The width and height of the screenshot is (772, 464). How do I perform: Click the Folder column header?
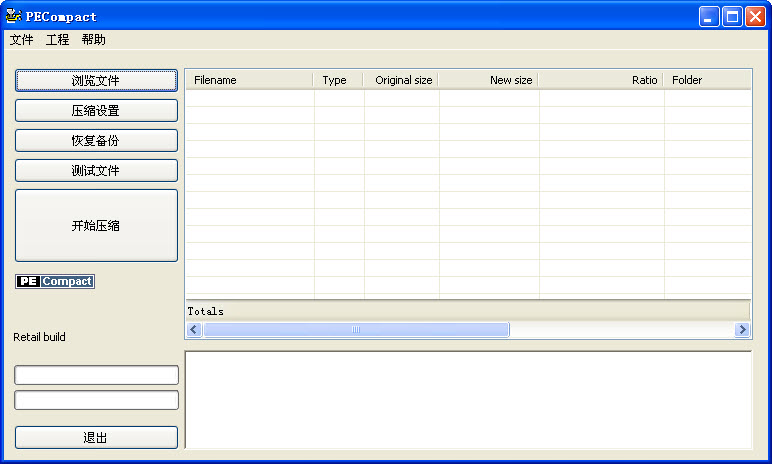[x=706, y=80]
